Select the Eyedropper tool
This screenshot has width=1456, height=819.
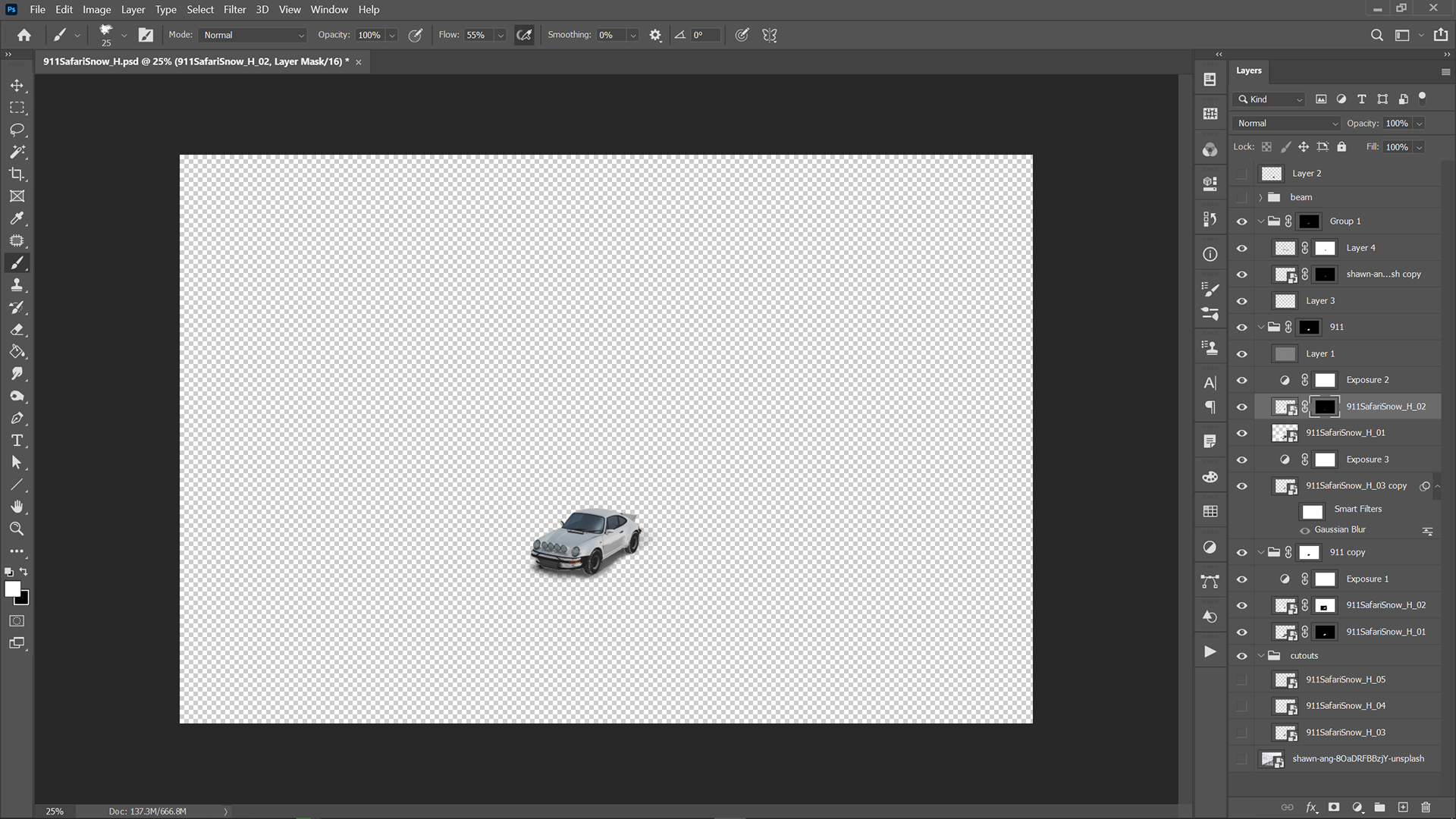(x=17, y=218)
